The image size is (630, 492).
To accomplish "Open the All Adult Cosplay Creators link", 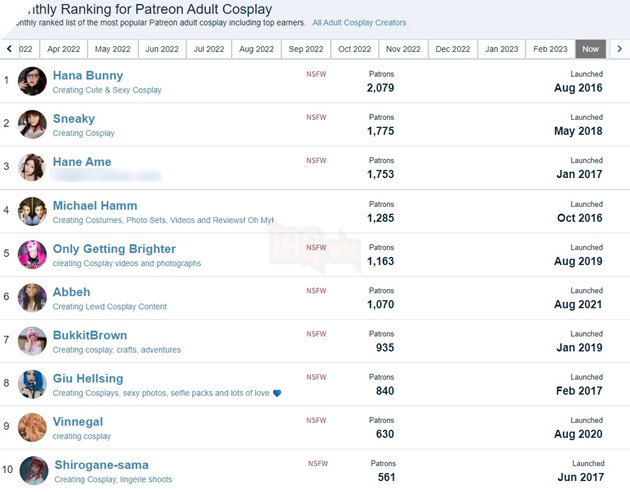I will [x=359, y=22].
